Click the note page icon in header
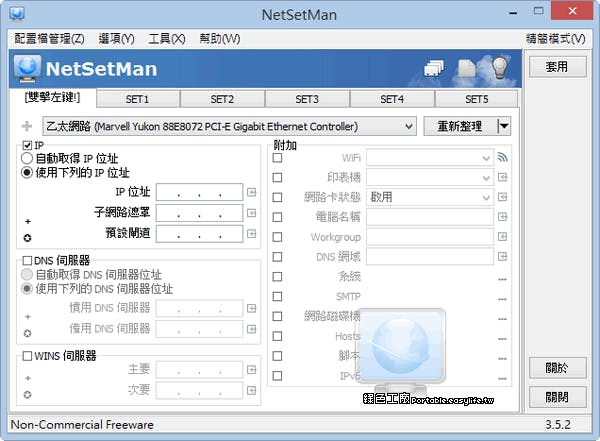This screenshot has height=441, width=600. 467,69
